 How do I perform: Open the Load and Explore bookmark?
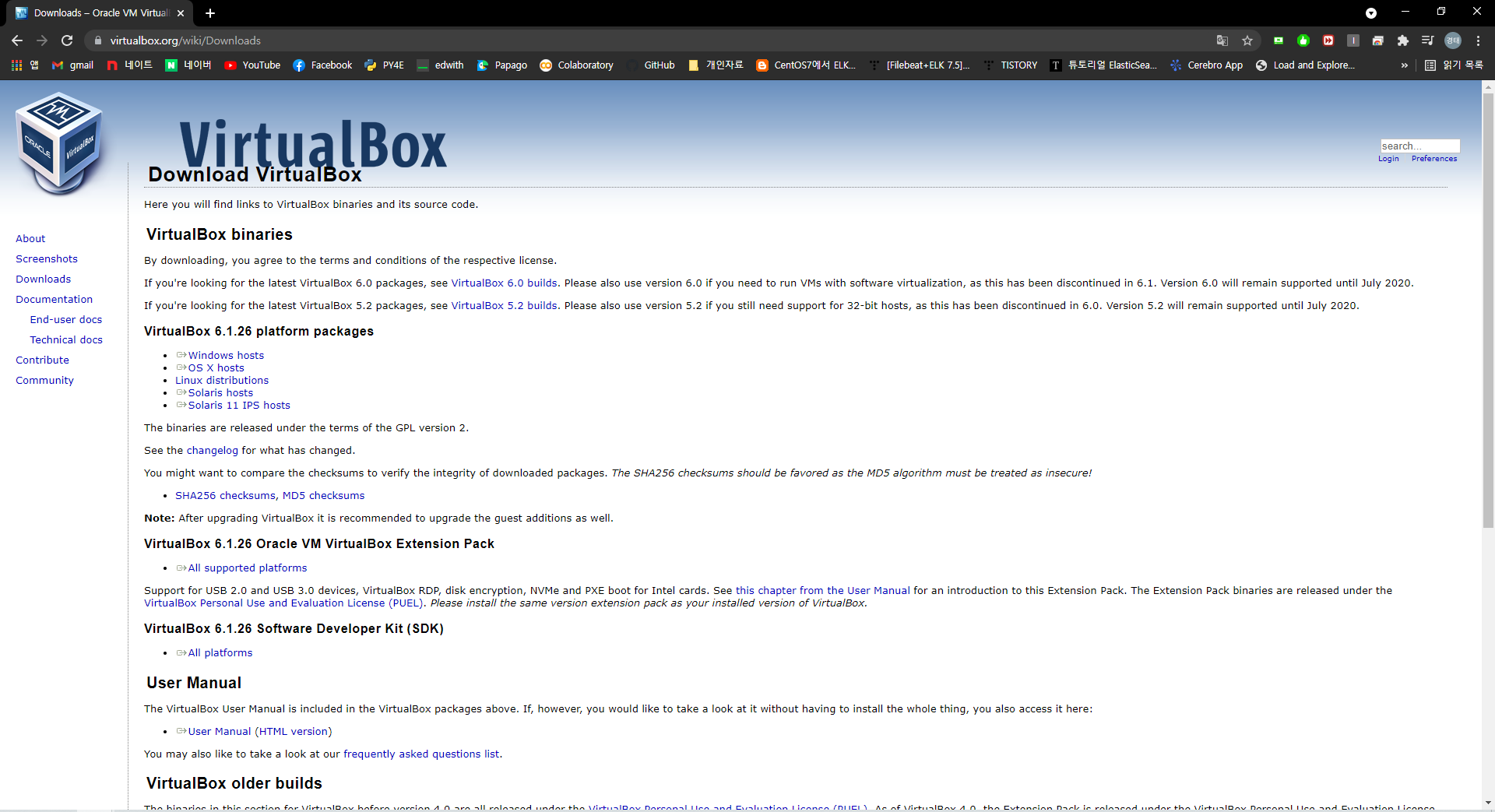point(1306,65)
